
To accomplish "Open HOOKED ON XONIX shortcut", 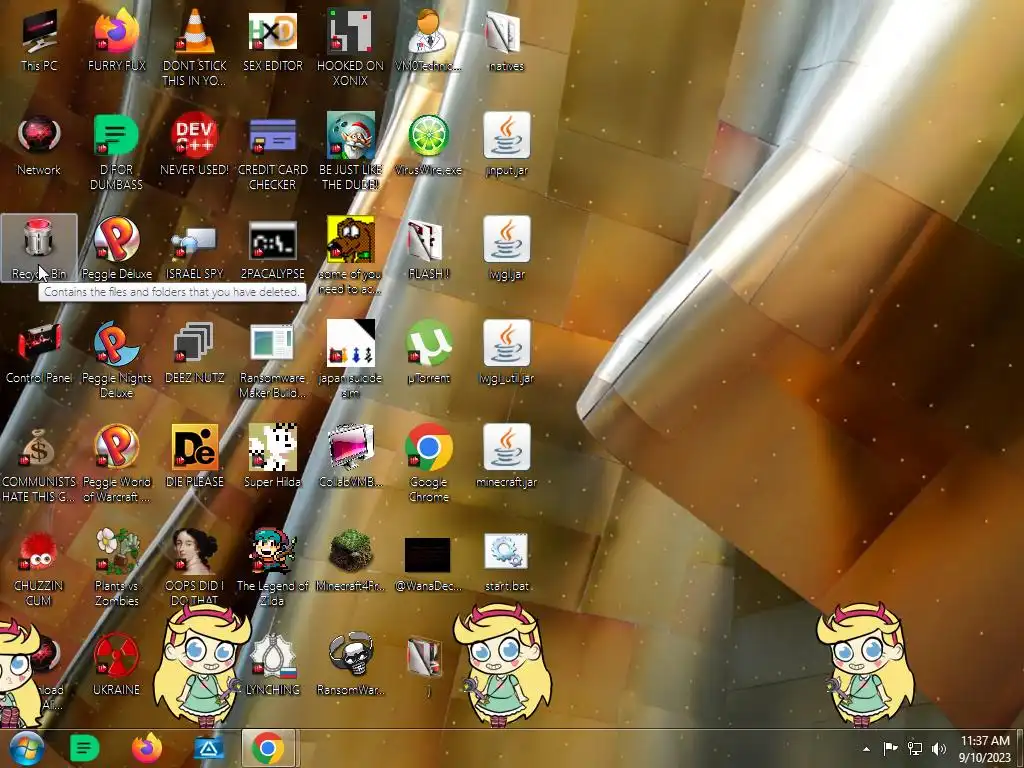I will [351, 47].
